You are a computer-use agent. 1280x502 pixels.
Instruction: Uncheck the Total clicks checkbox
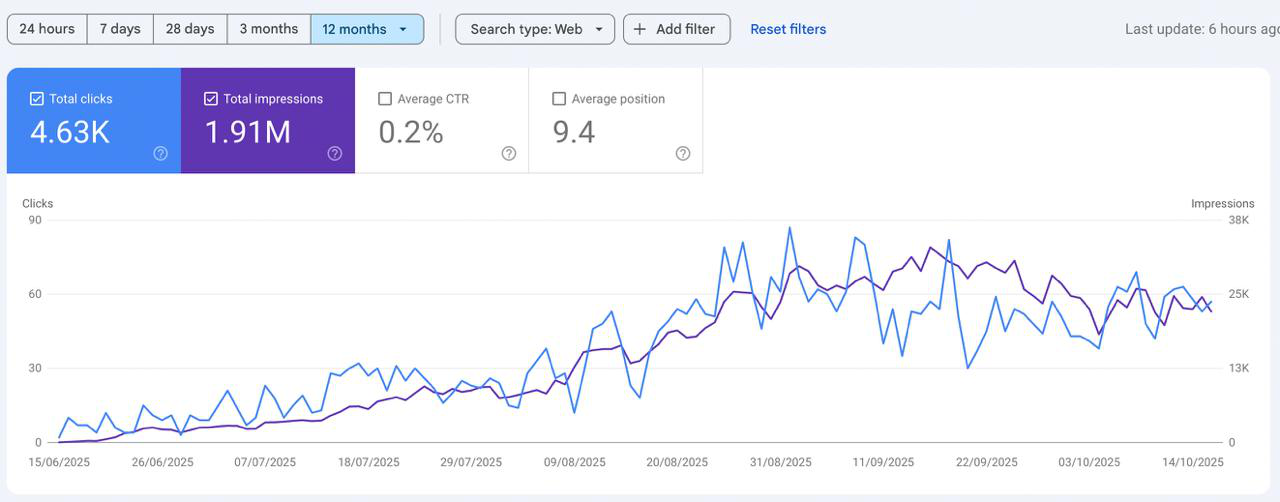[37, 99]
